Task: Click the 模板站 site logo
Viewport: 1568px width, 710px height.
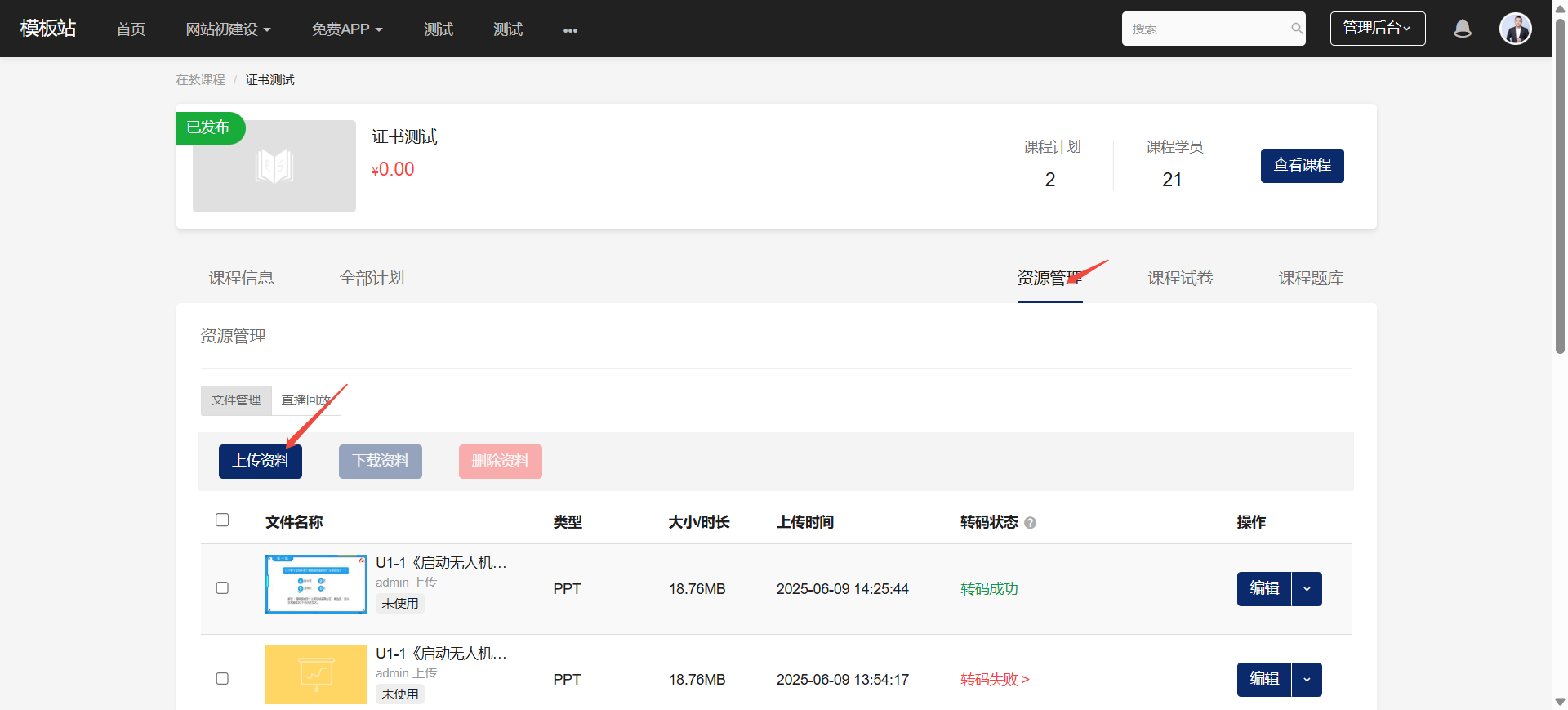Action: 48,29
